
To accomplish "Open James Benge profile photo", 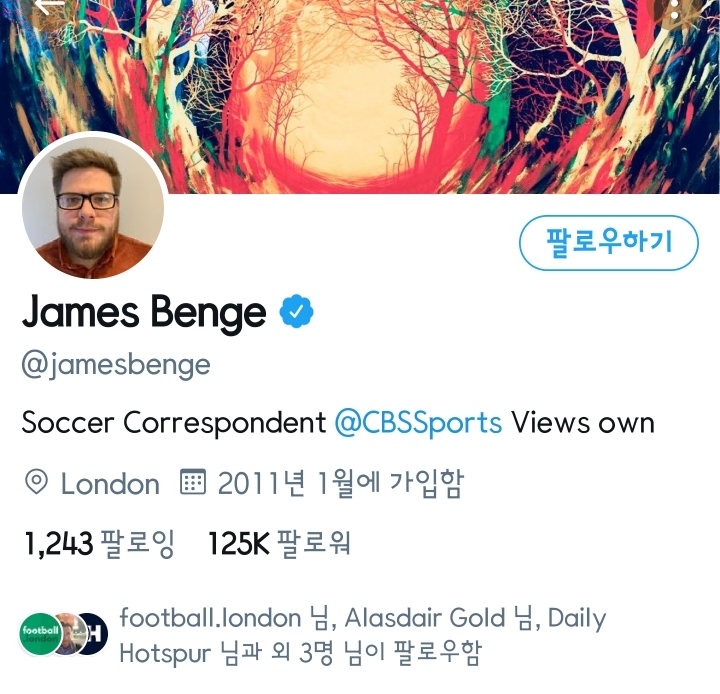I will tap(93, 207).
